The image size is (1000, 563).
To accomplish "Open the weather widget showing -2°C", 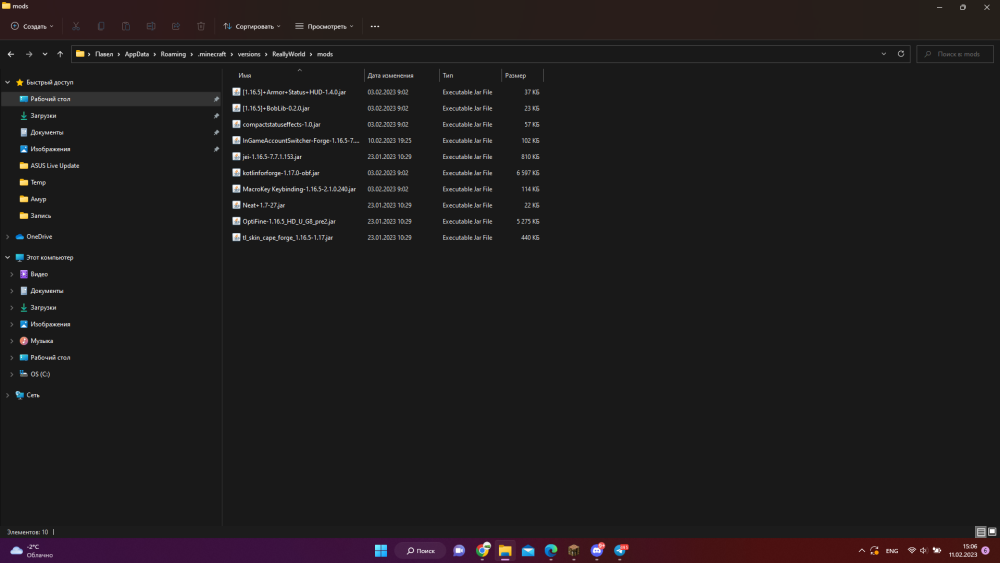I will click(x=32, y=551).
